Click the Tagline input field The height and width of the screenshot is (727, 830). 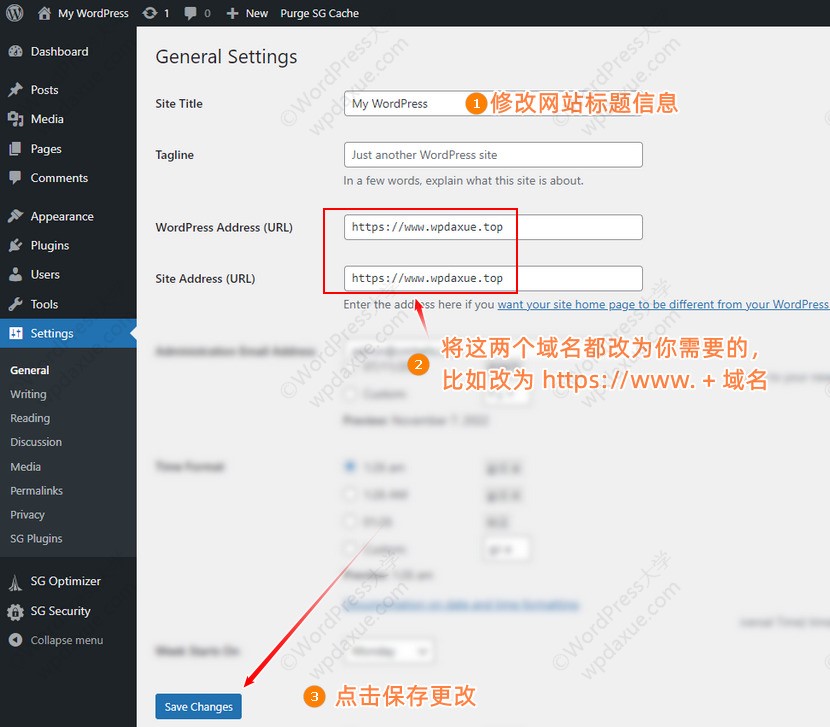coord(493,155)
